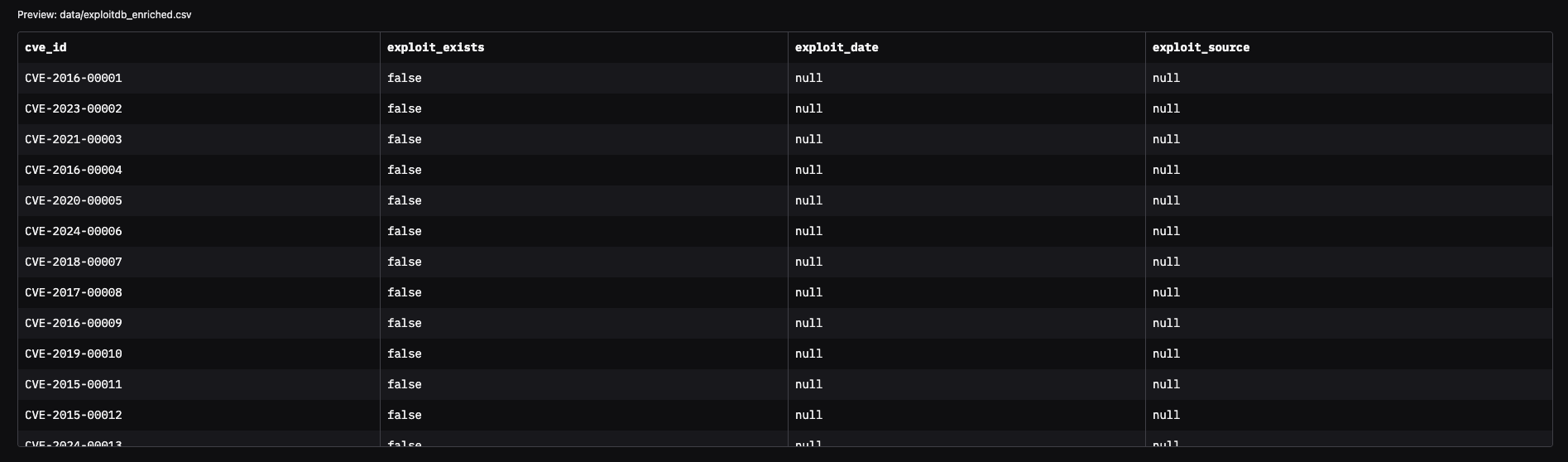The height and width of the screenshot is (462, 1568).
Task: Select the CVE-2019-00010 cell
Action: [x=74, y=354]
